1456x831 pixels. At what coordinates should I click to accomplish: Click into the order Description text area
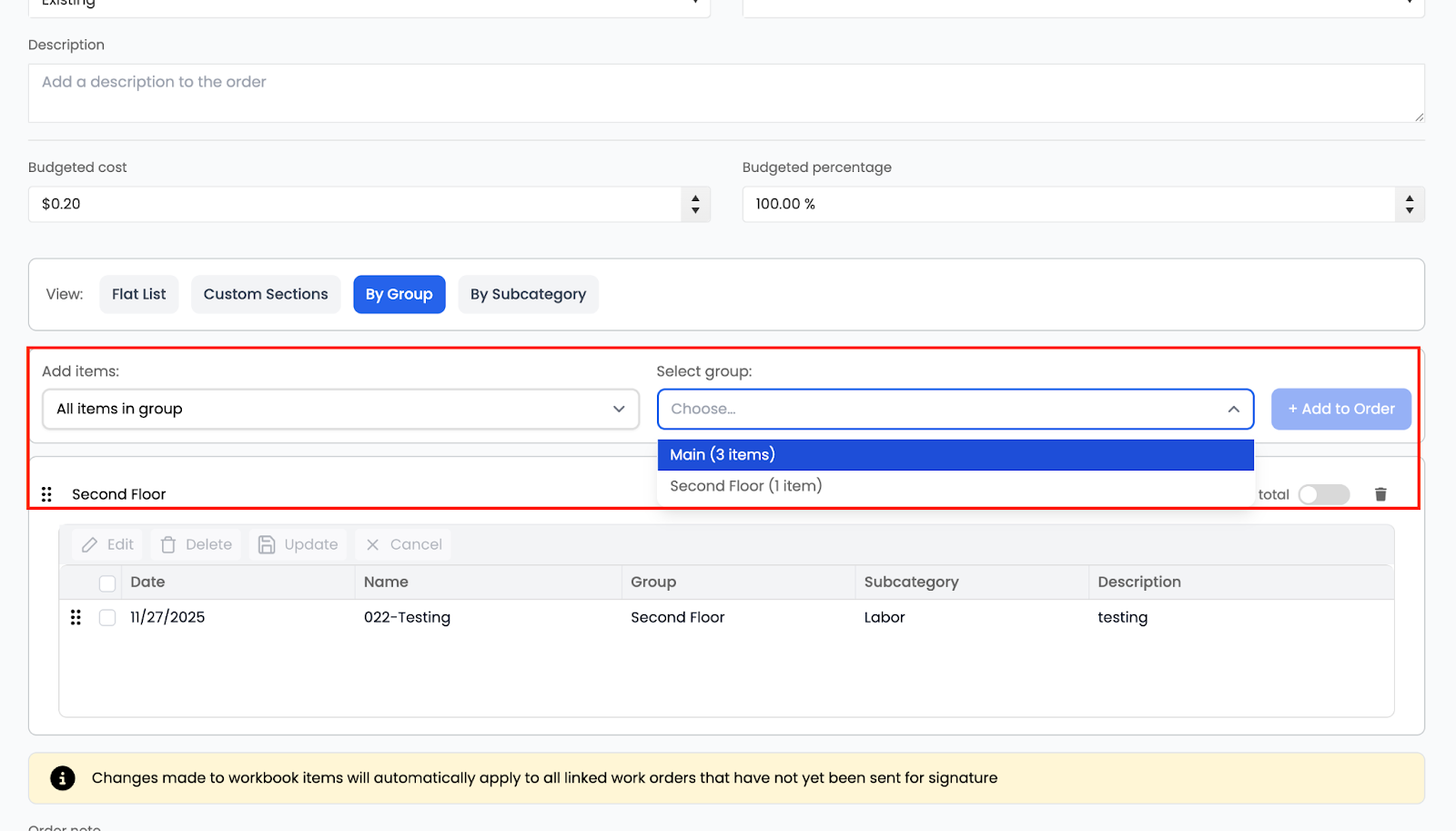(725, 93)
